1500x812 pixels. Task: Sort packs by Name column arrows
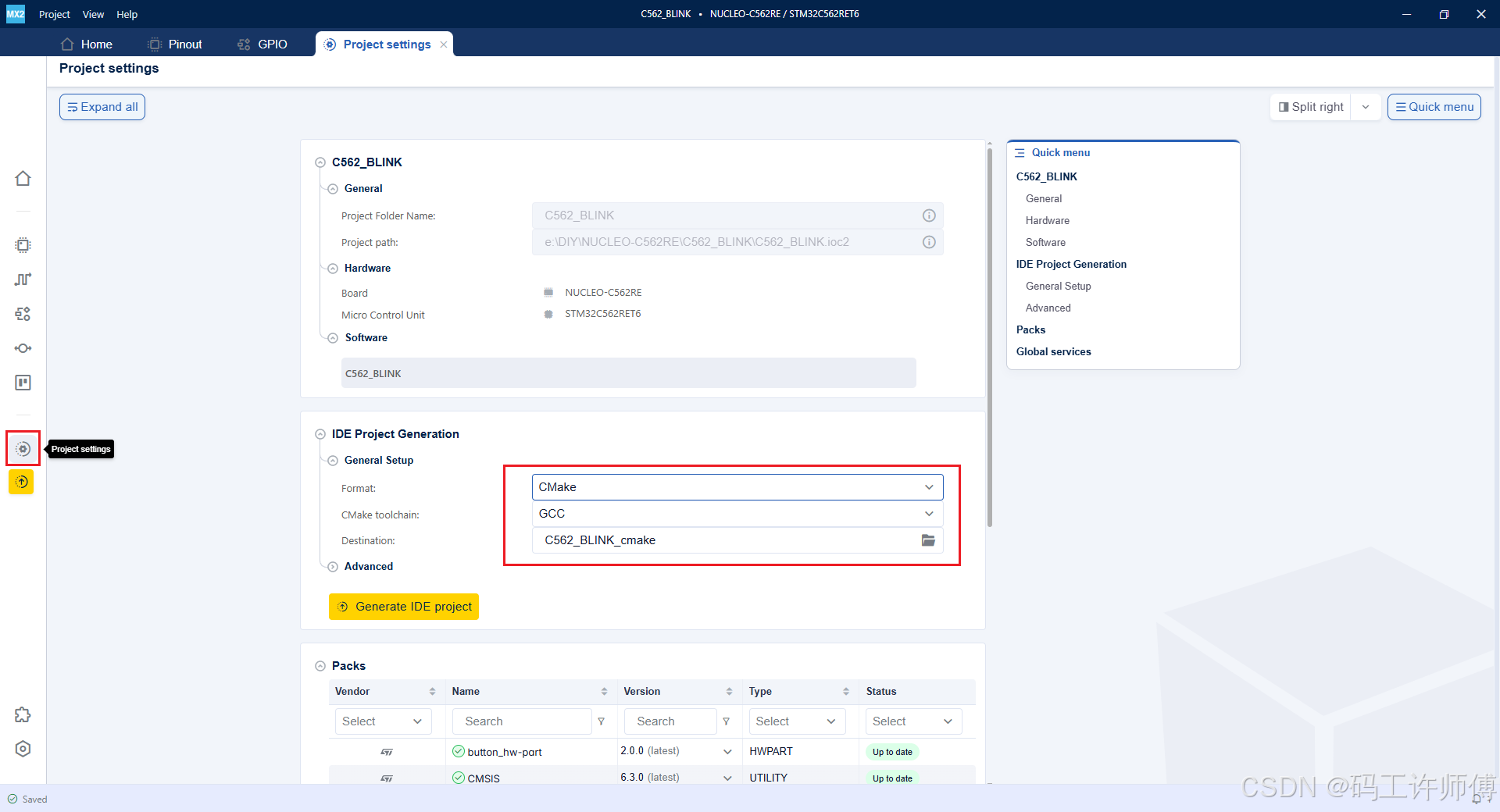pos(604,692)
